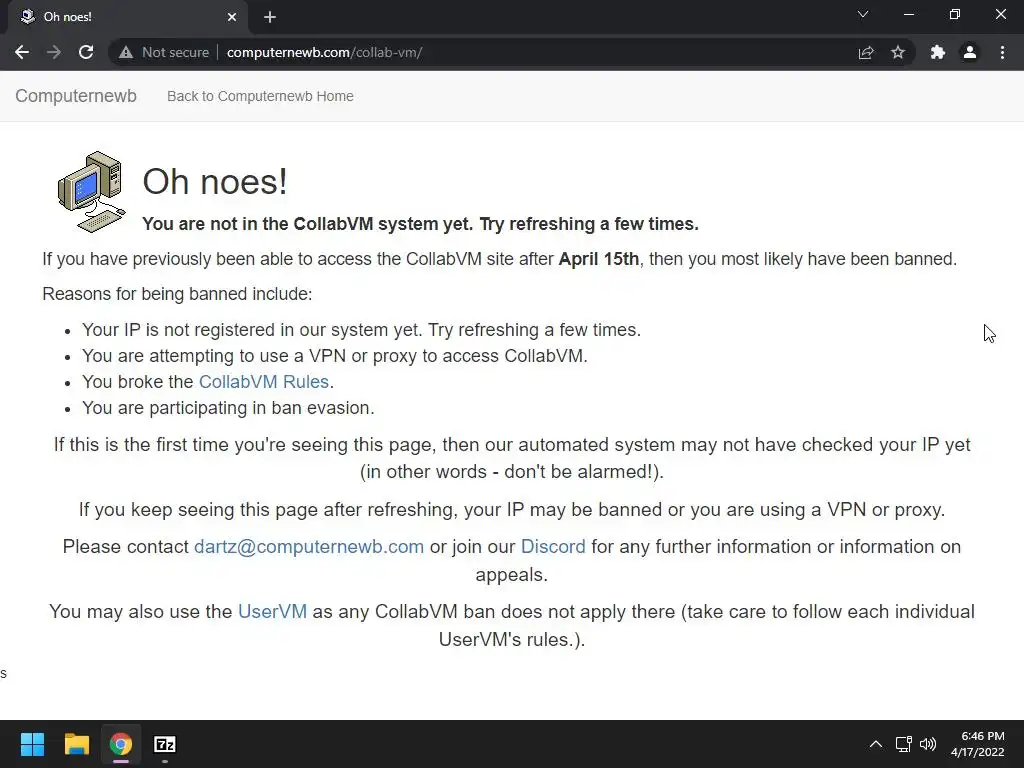The height and width of the screenshot is (768, 1024).
Task: Click 'Reasons for being banned include:' text
Action: (177, 294)
